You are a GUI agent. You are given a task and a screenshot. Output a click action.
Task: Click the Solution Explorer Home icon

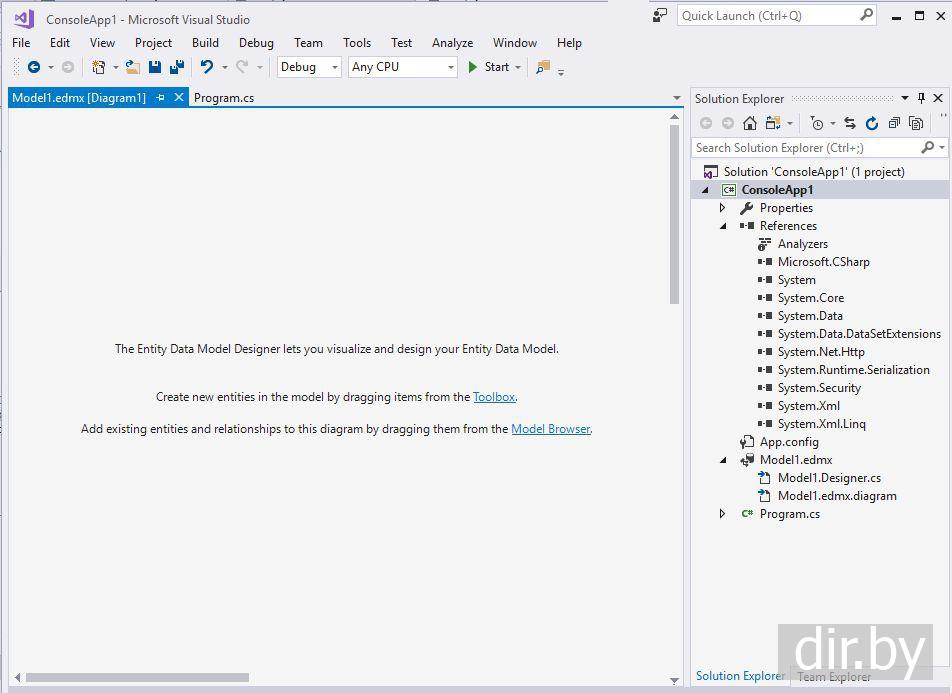pos(749,123)
